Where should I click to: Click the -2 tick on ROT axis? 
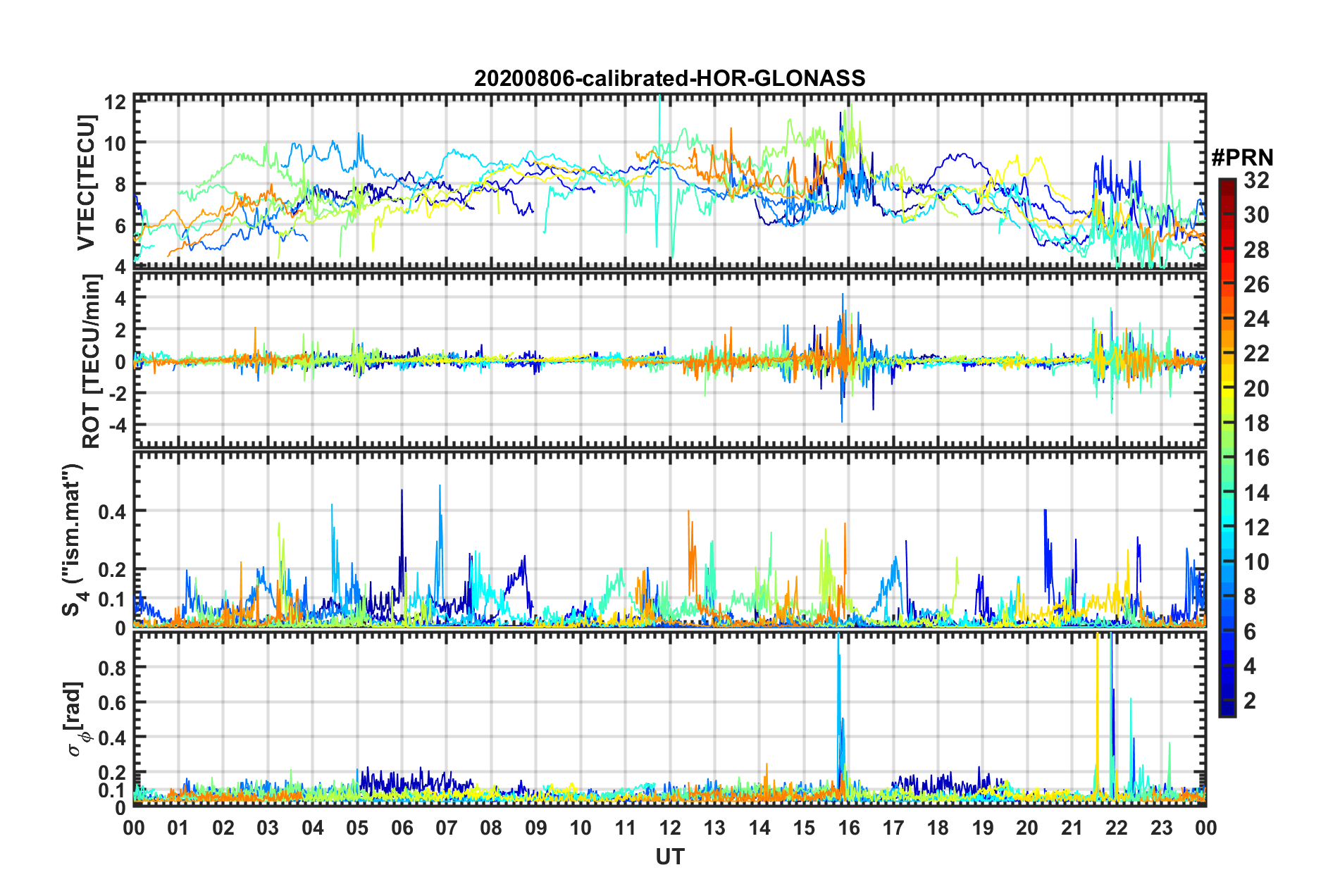coord(116,394)
